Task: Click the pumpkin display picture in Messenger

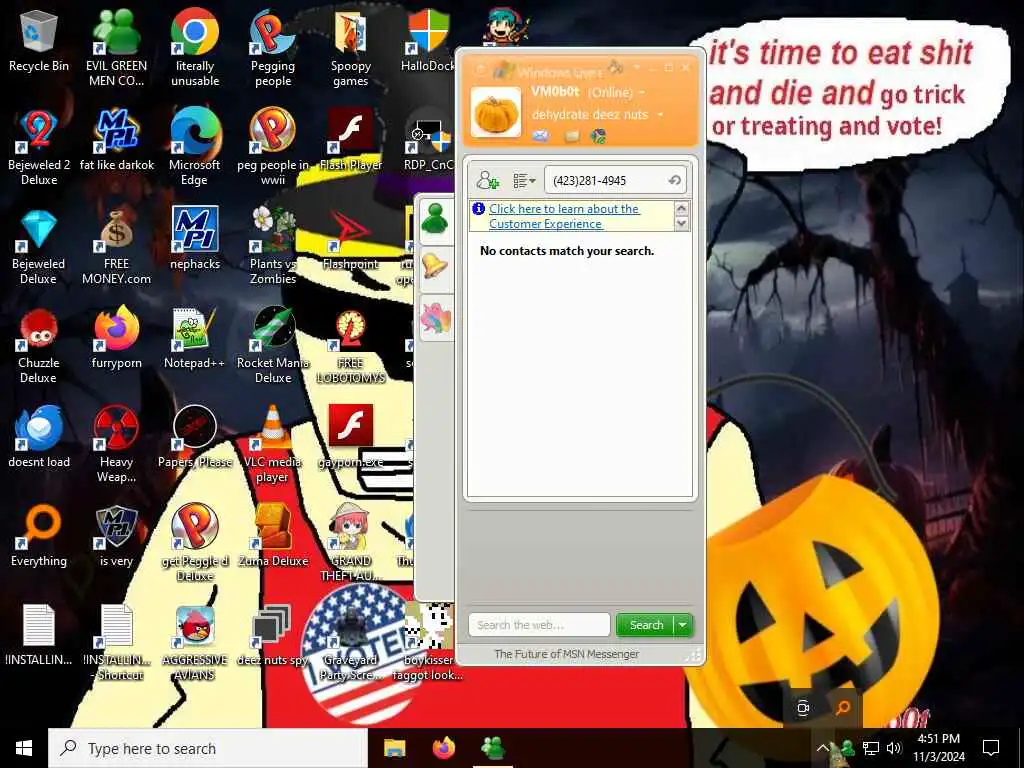Action: tap(496, 112)
